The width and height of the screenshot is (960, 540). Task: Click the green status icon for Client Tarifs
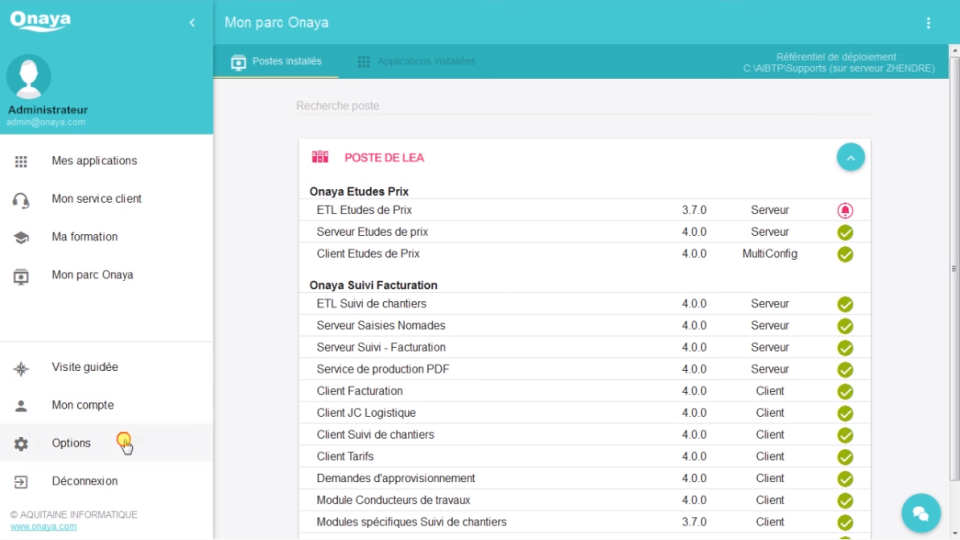tap(845, 457)
